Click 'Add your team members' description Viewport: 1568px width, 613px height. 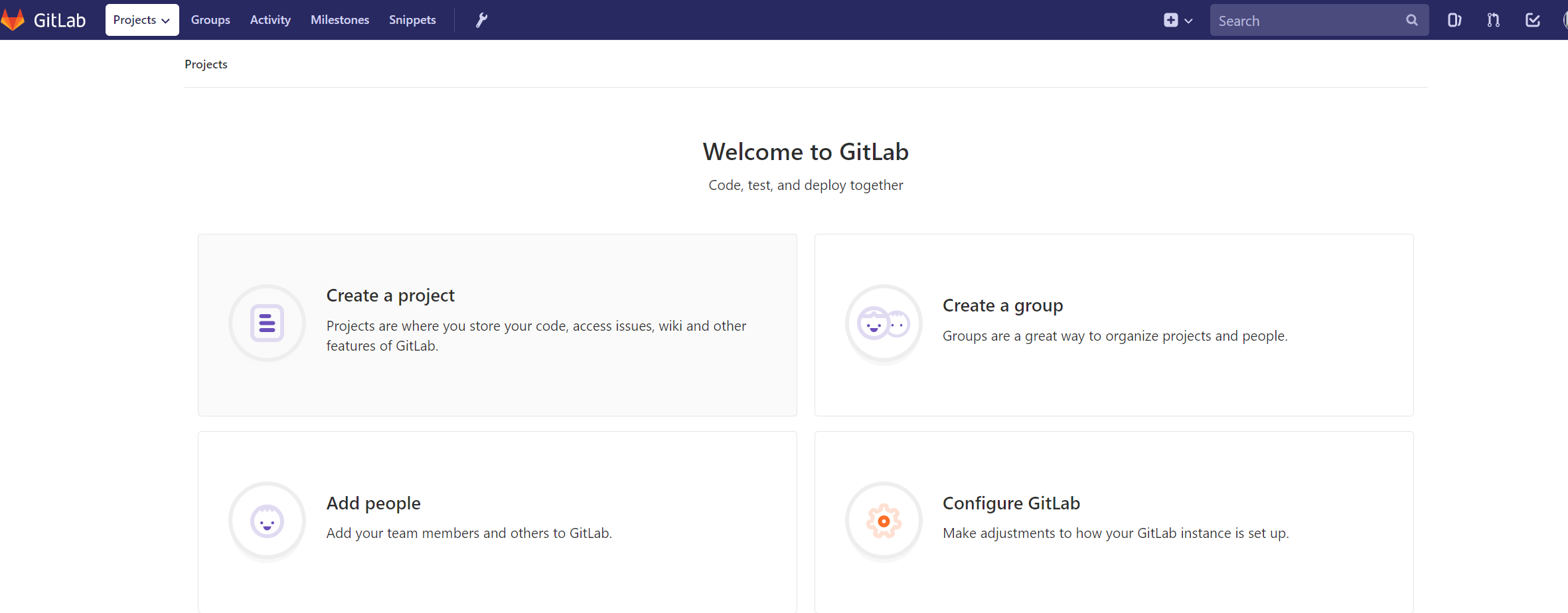click(469, 533)
